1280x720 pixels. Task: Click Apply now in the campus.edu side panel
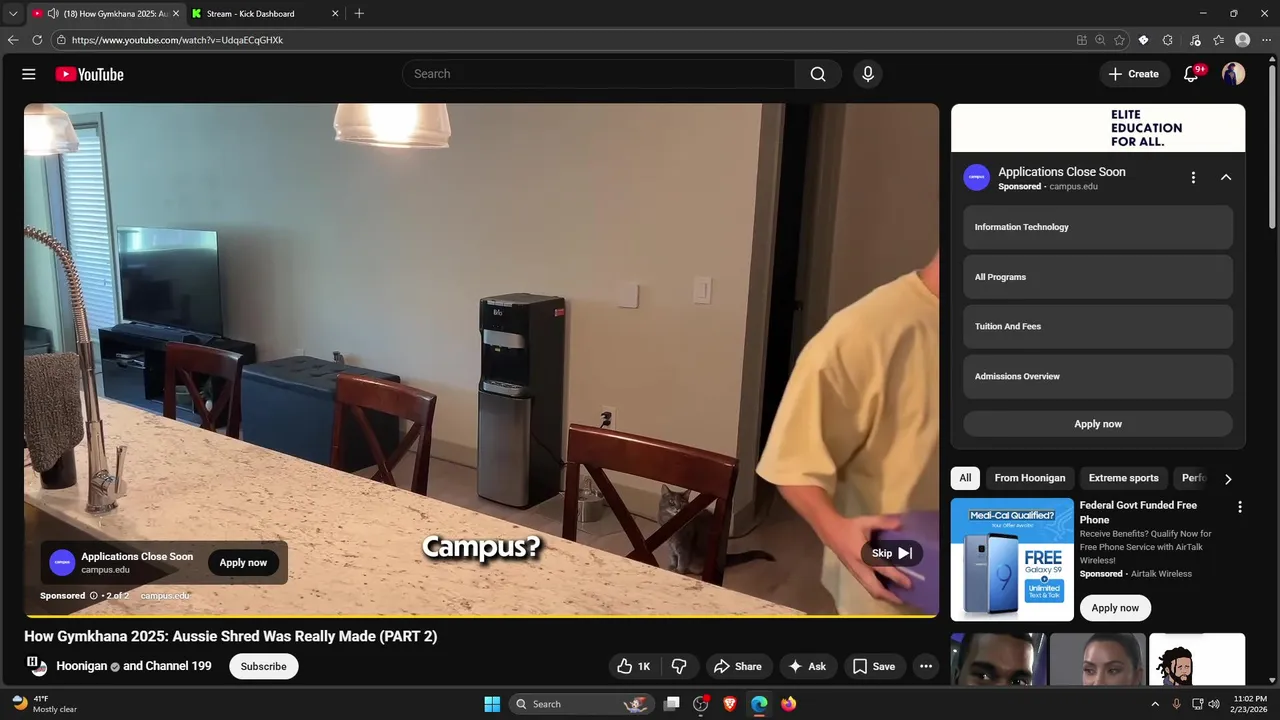click(x=1098, y=424)
